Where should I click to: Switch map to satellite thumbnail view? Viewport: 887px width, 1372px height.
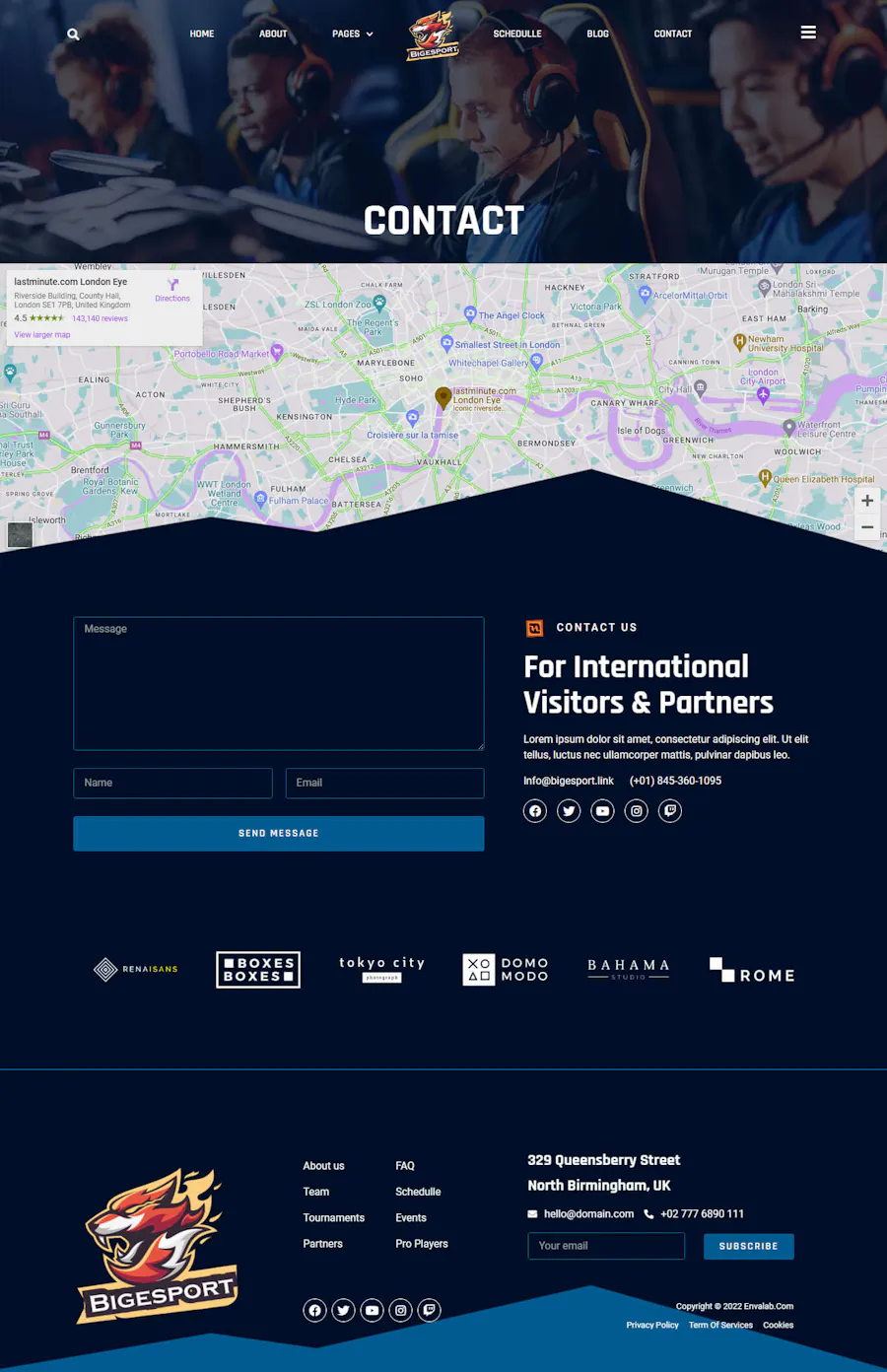tap(20, 534)
